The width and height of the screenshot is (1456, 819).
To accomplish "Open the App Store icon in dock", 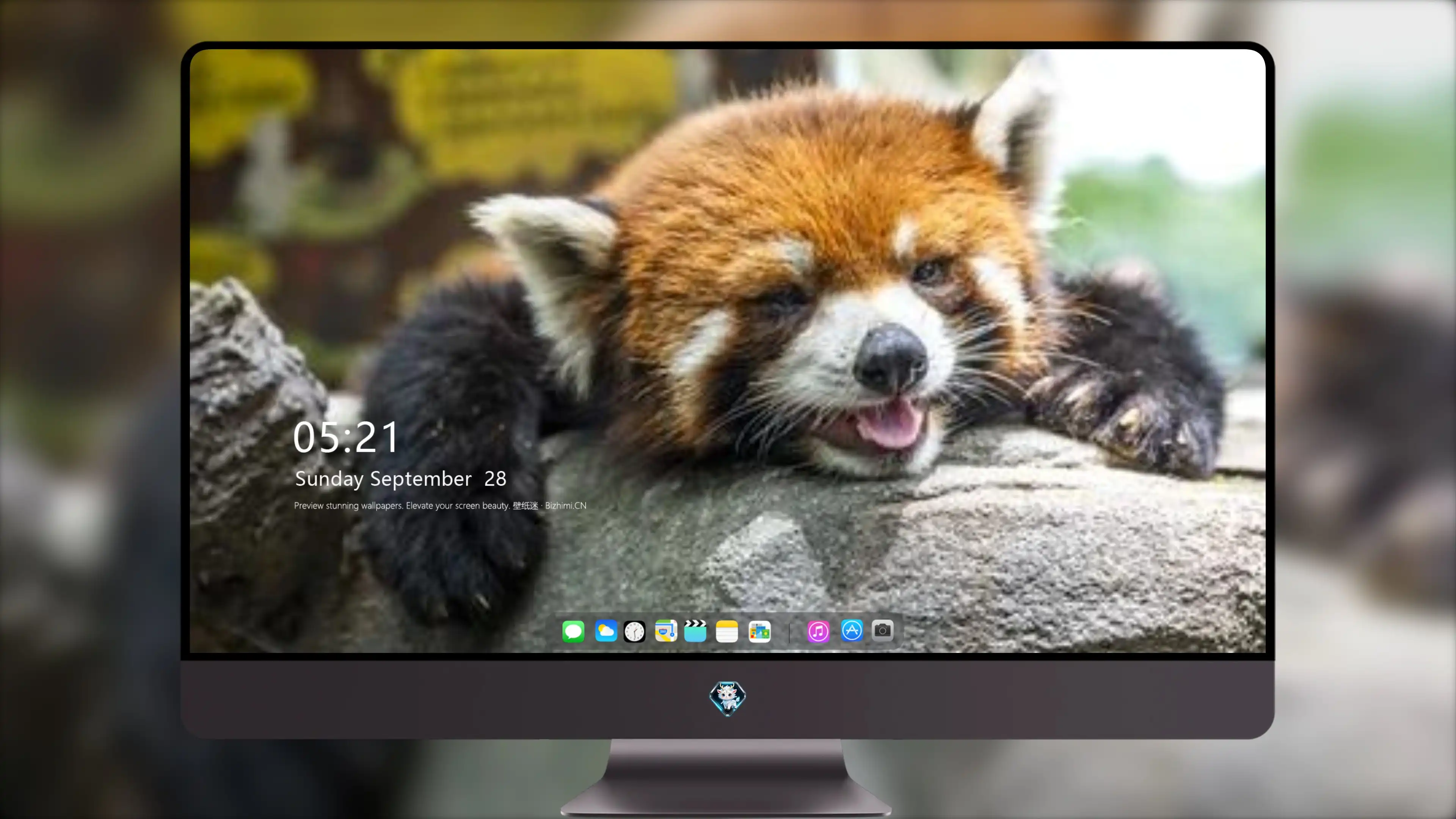I will 852,630.
